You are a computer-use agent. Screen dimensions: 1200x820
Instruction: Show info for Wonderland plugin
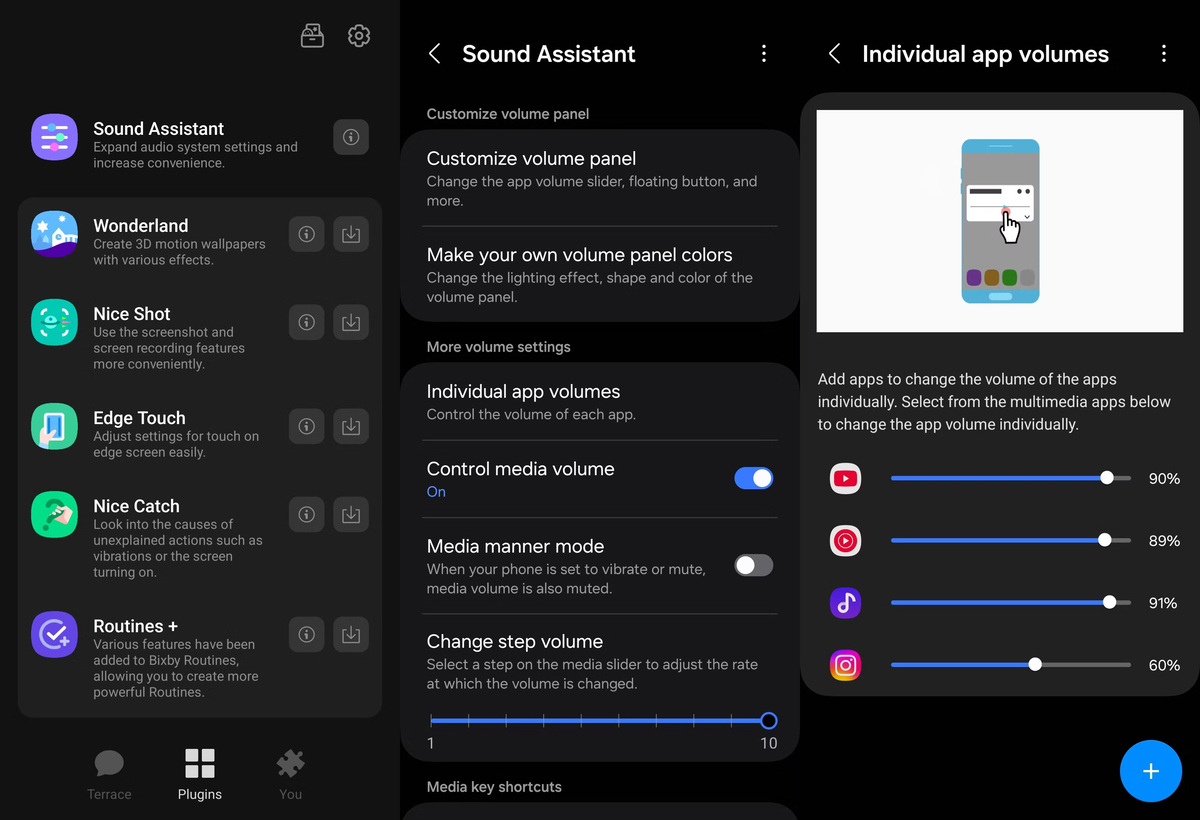307,234
